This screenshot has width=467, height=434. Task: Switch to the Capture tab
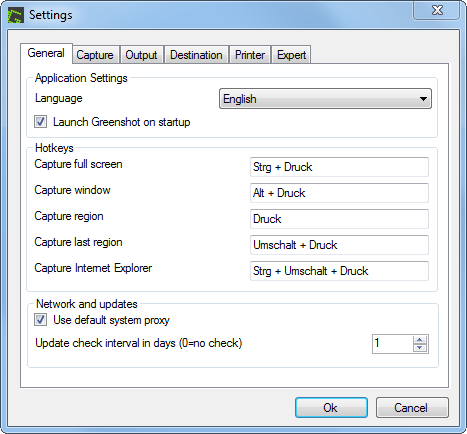coord(95,55)
